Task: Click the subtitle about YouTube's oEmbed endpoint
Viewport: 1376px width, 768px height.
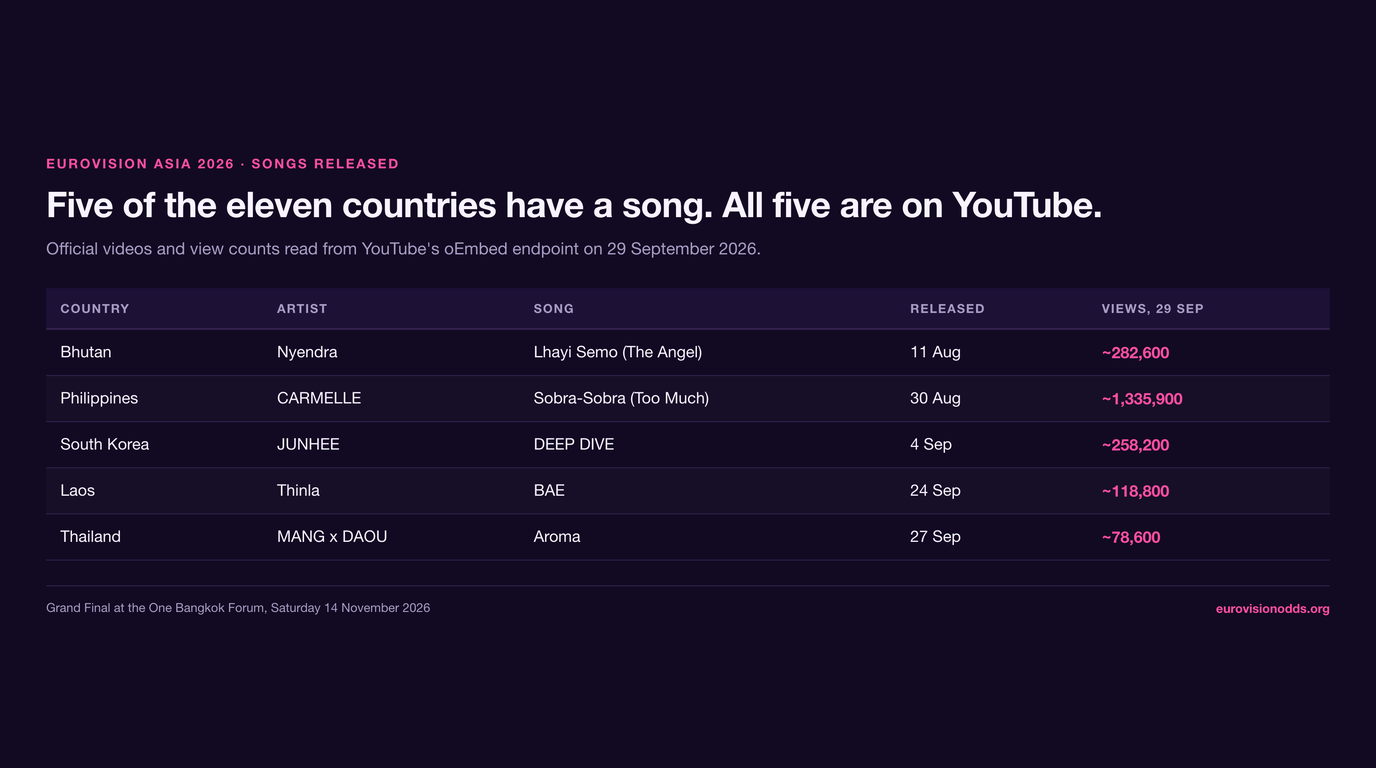Action: click(403, 249)
